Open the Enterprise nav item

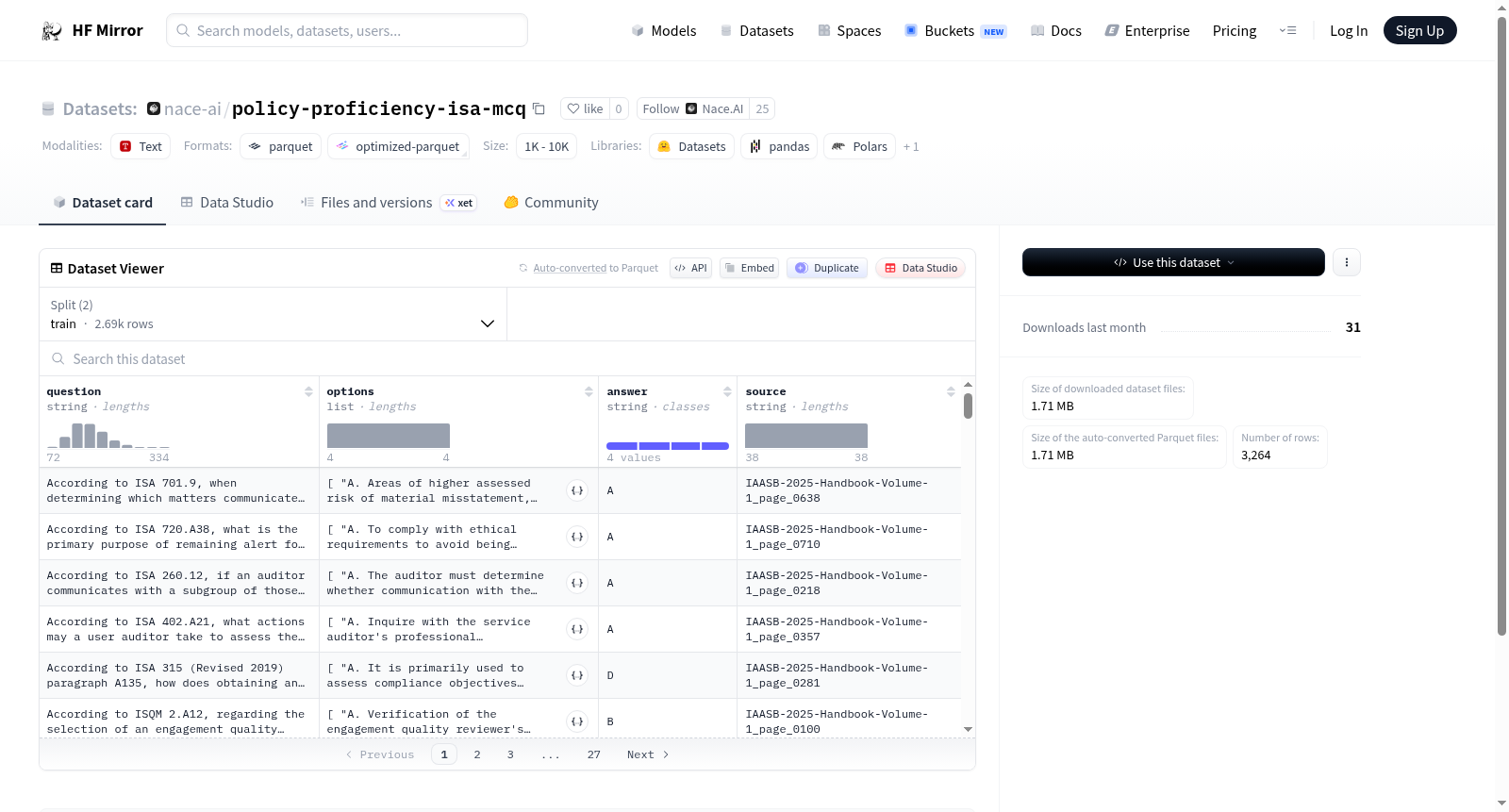1148,31
